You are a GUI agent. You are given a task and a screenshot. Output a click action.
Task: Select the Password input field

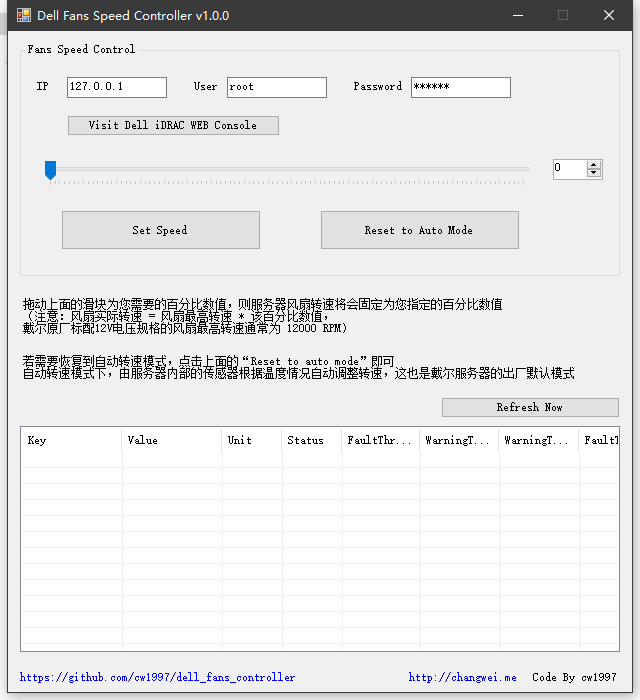[x=461, y=87]
